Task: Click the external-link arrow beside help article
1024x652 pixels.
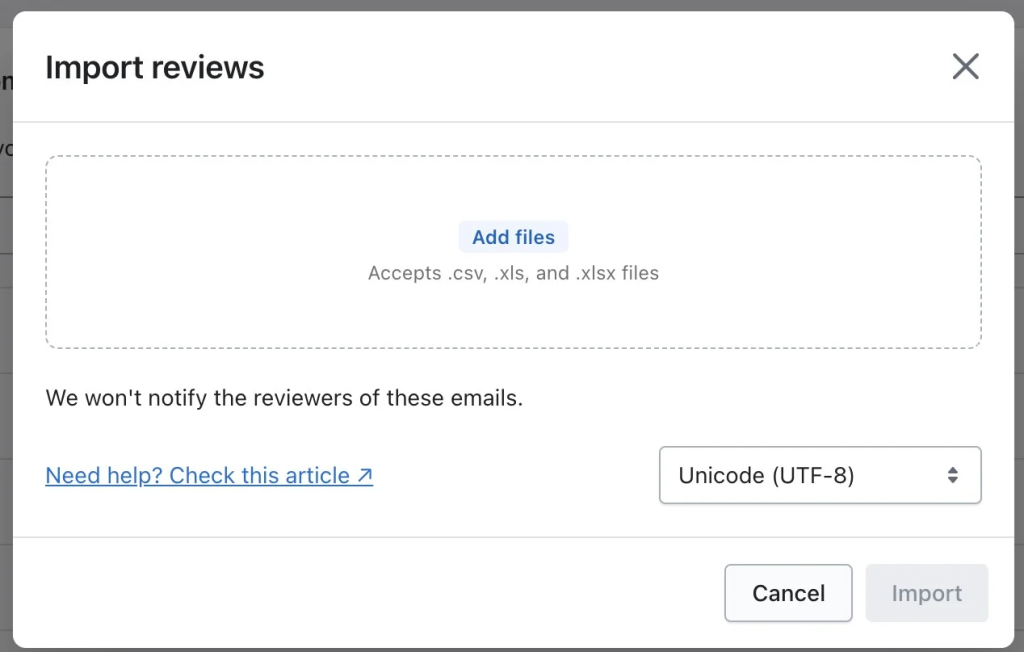Action: [365, 476]
